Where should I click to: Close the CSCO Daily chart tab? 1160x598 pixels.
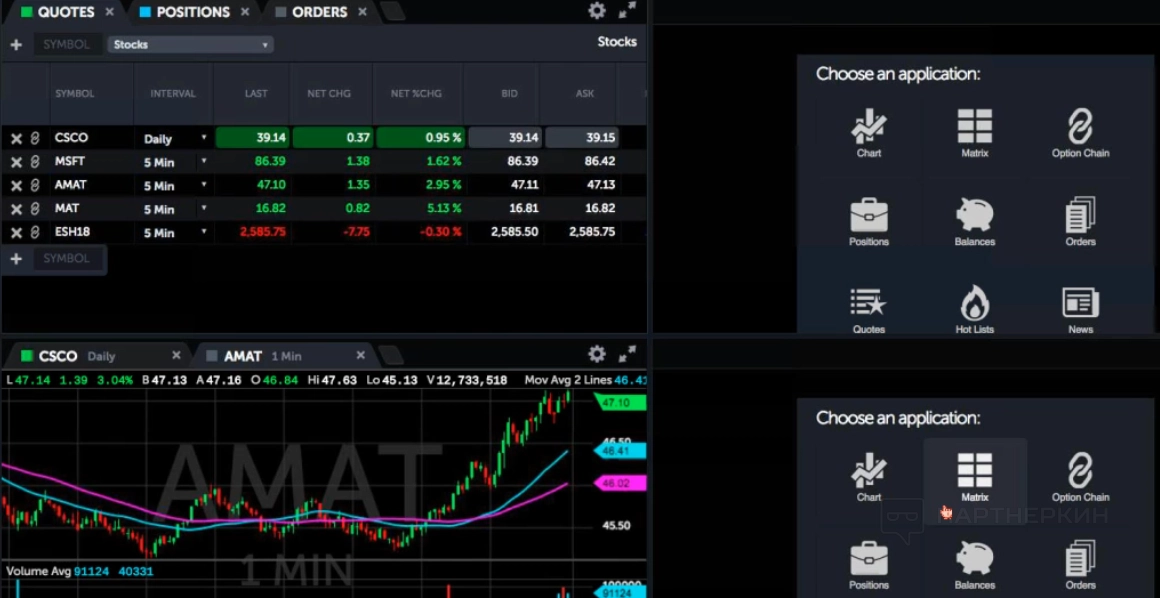click(x=176, y=355)
